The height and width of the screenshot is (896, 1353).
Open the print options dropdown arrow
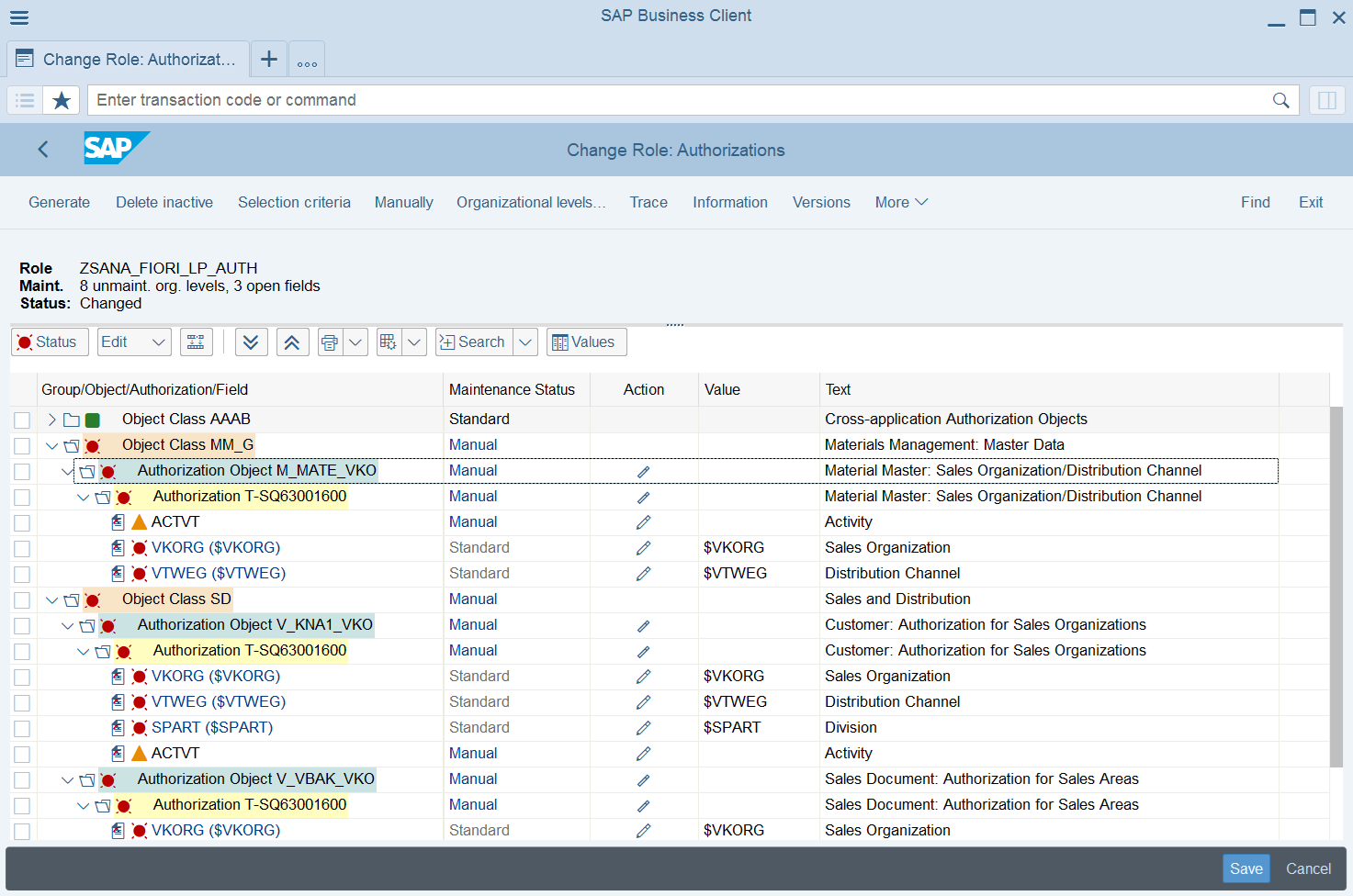point(355,342)
